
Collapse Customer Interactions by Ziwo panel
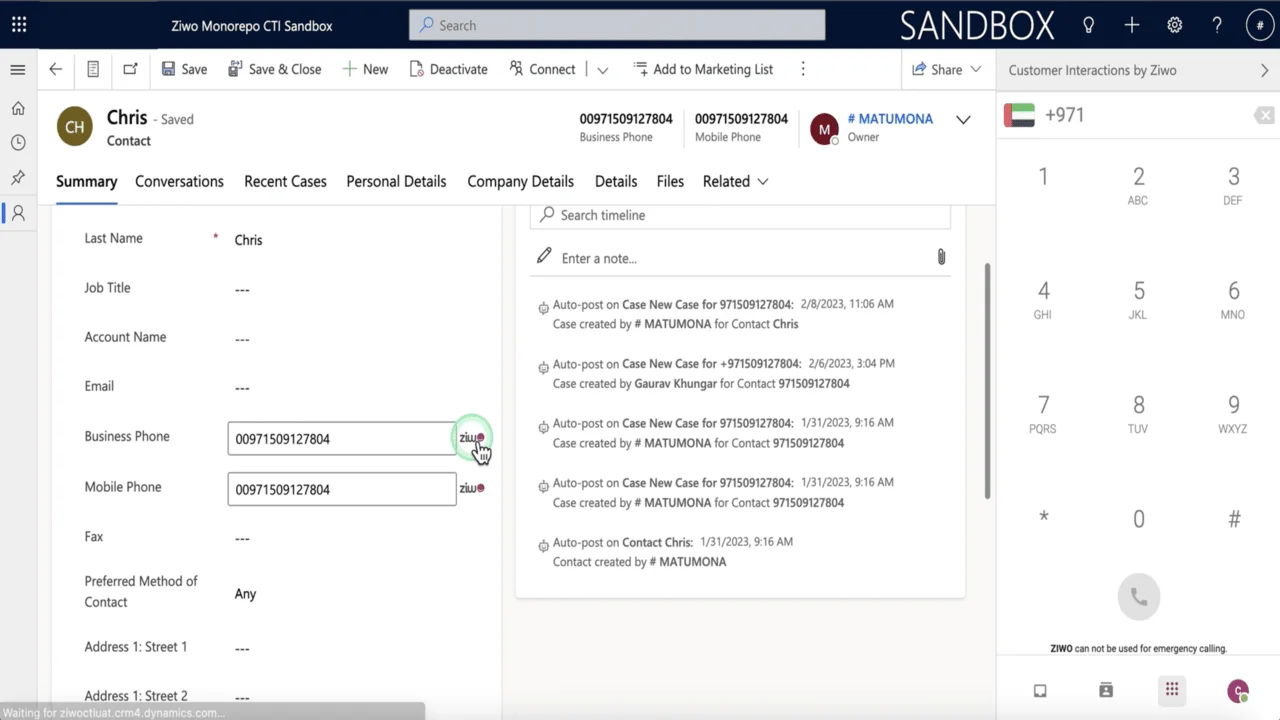coord(1265,70)
